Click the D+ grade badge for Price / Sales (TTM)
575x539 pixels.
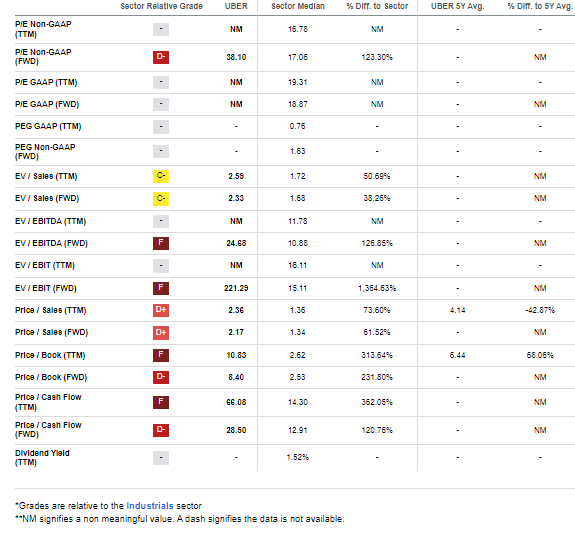161,310
